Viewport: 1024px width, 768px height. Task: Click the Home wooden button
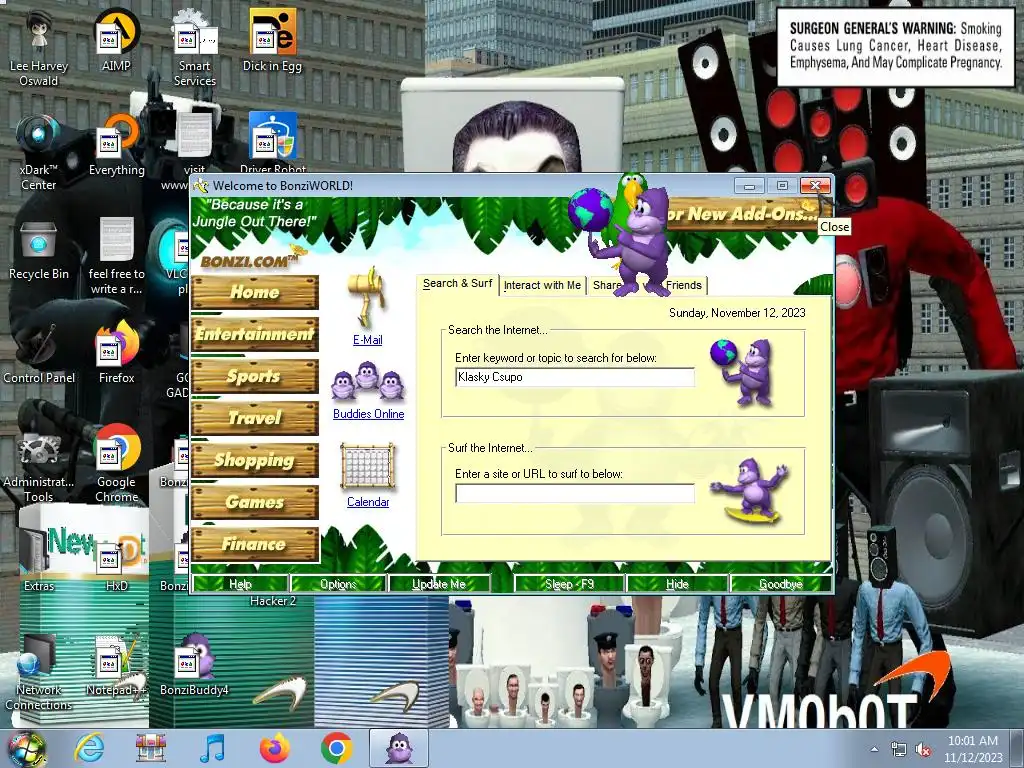pyautogui.click(x=255, y=292)
